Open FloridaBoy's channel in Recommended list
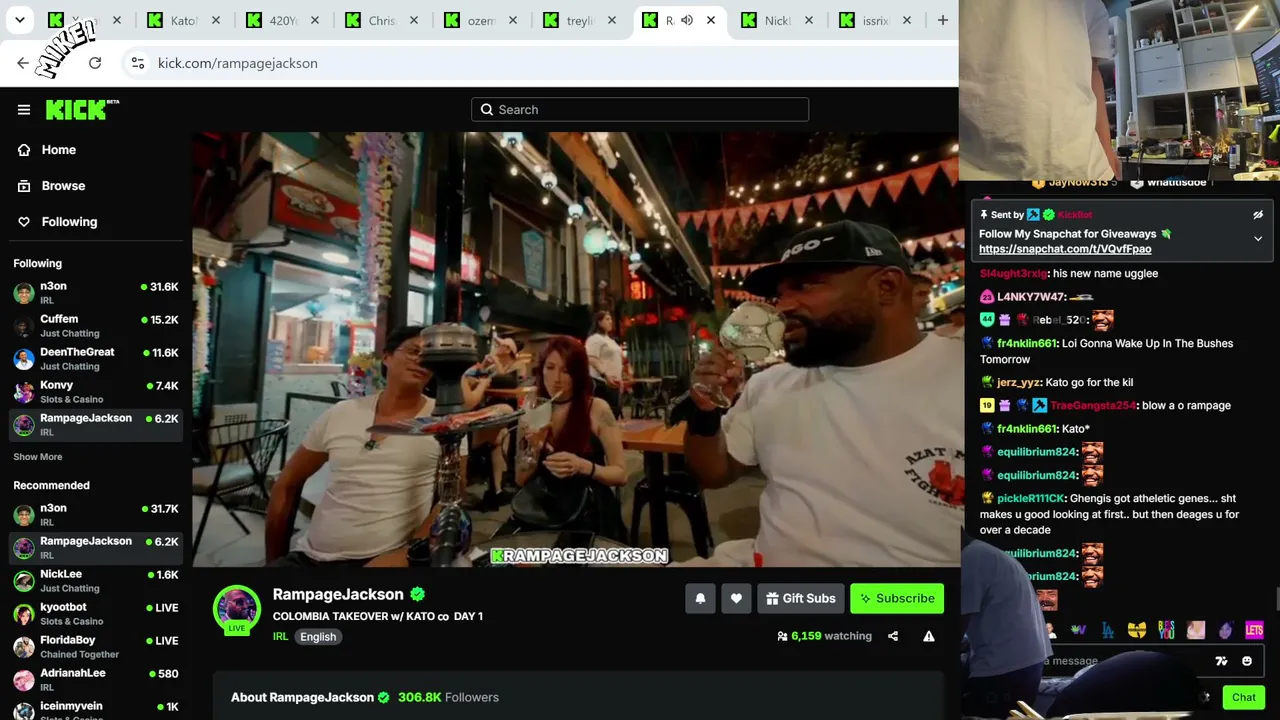Screen dimensions: 1280x720 tap(96, 647)
